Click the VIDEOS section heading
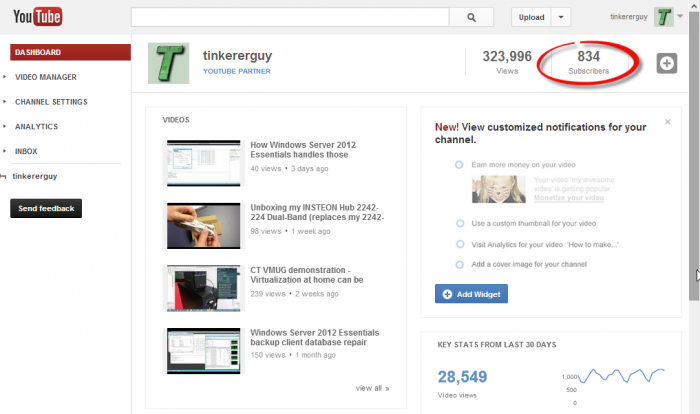This screenshot has height=414, width=700. (176, 120)
